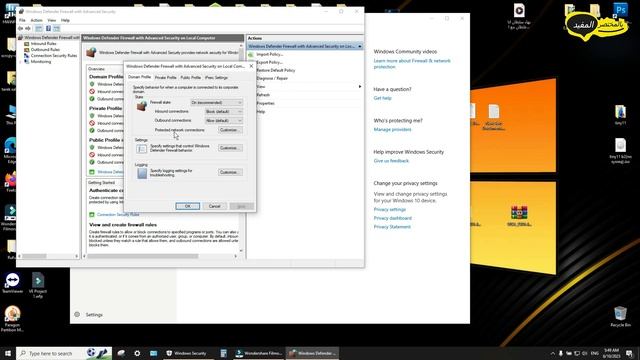
Task: Click OK in the properties dialog
Action: pos(188,206)
